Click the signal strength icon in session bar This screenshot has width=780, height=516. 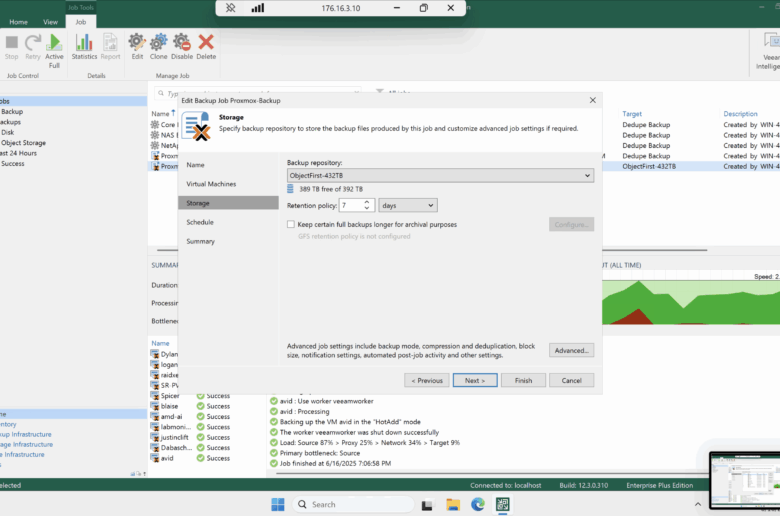(x=258, y=8)
